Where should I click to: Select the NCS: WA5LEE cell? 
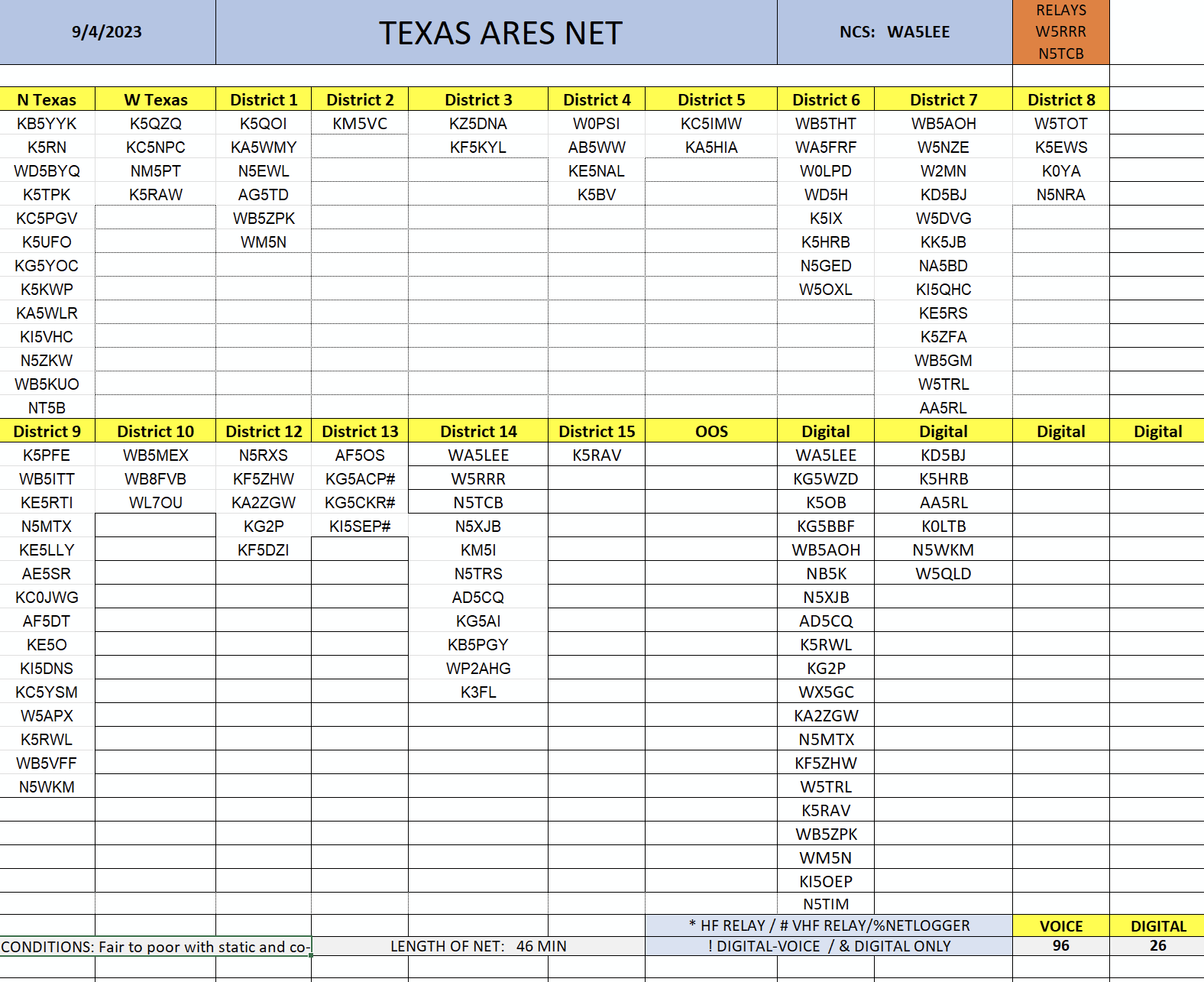(895, 32)
